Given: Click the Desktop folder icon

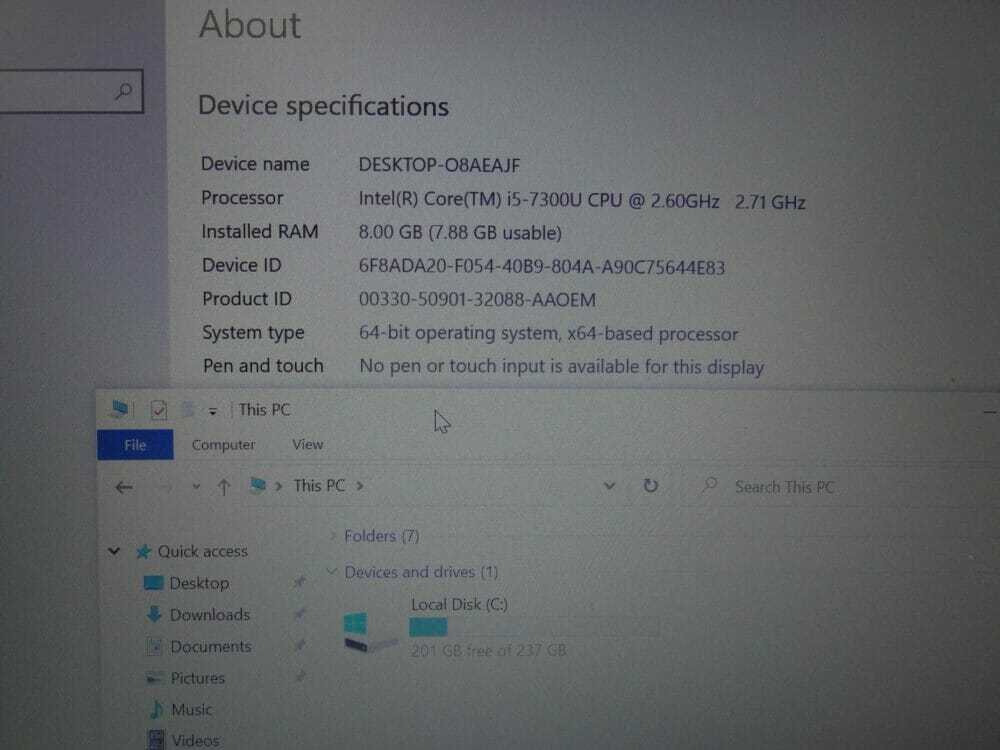Looking at the screenshot, I should (153, 583).
